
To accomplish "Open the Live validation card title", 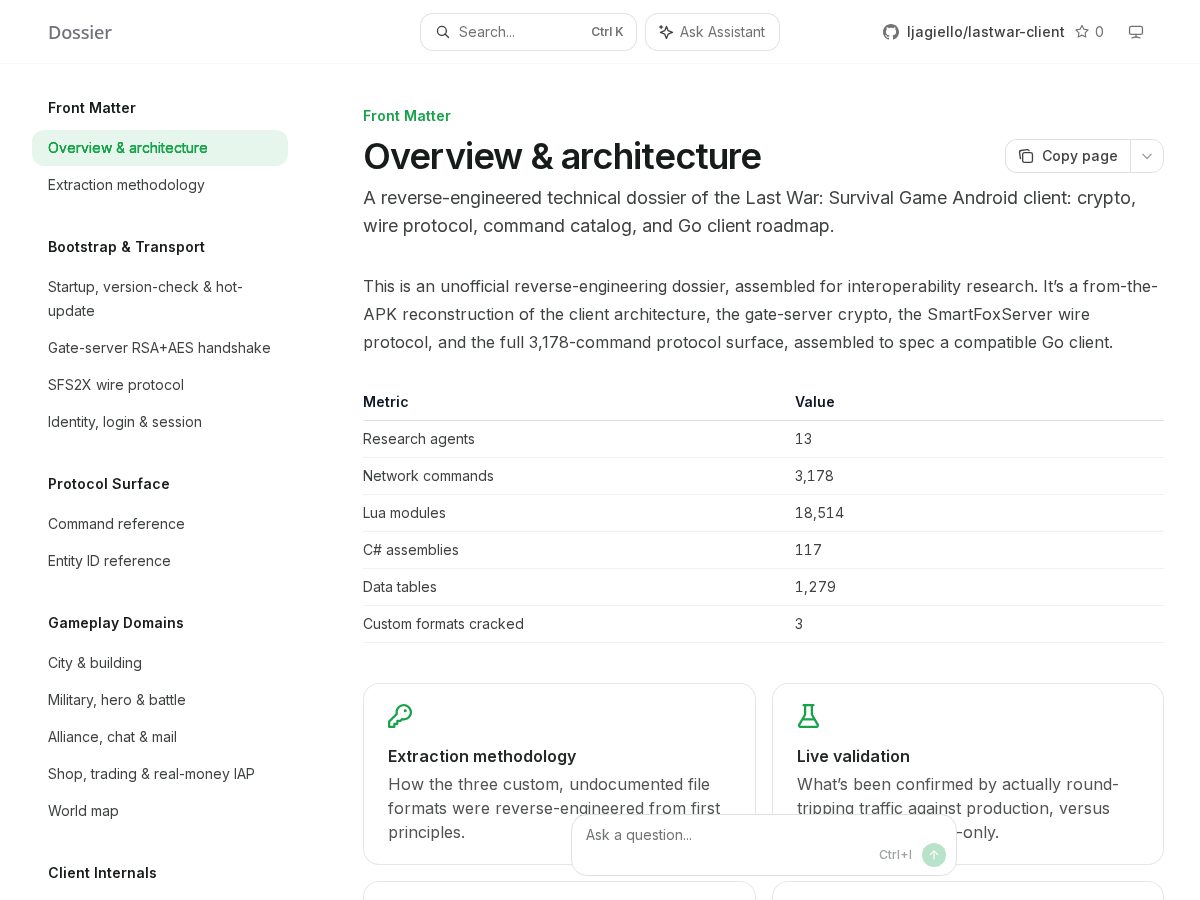I will click(x=853, y=756).
